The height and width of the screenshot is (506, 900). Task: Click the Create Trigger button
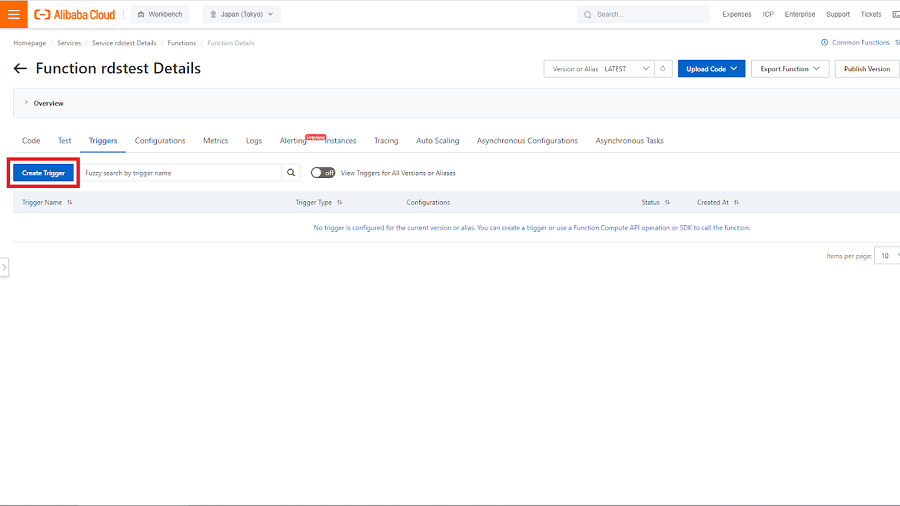pyautogui.click(x=44, y=173)
